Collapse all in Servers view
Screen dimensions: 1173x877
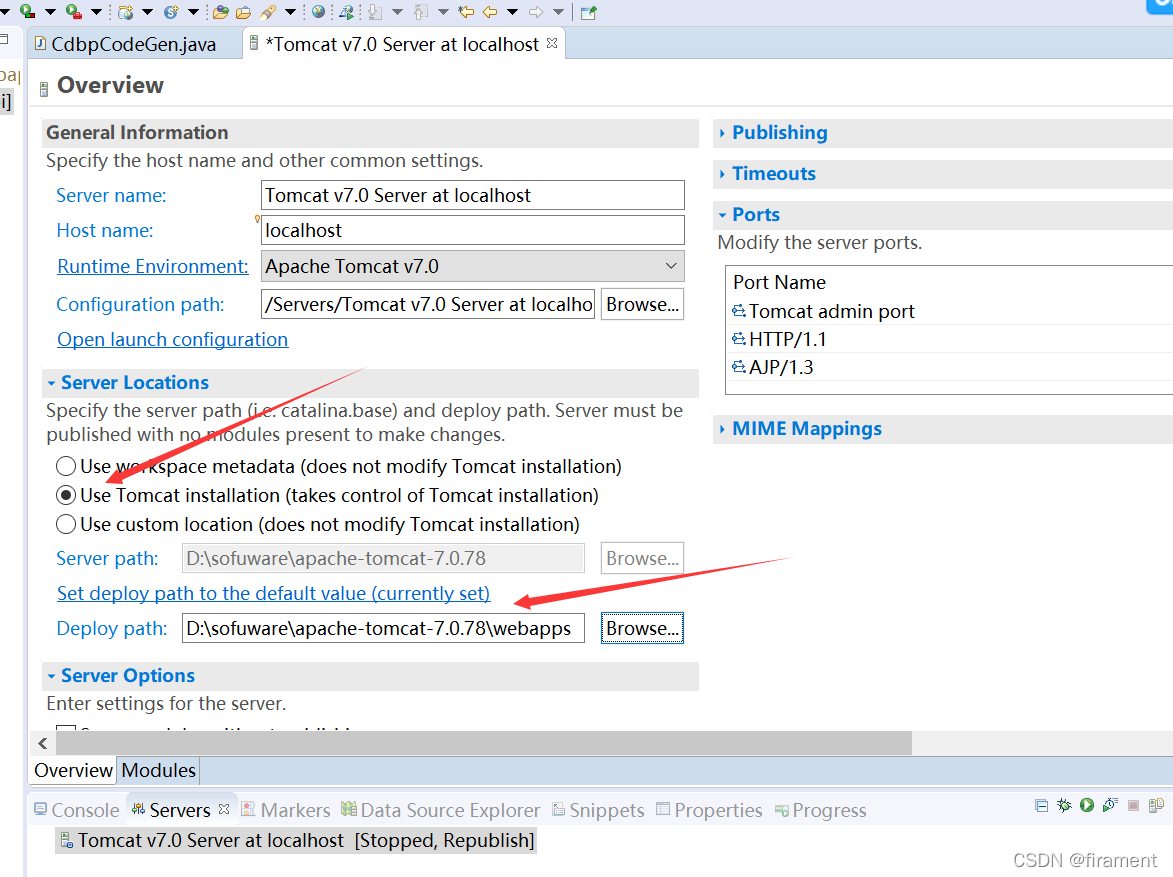coord(1041,805)
